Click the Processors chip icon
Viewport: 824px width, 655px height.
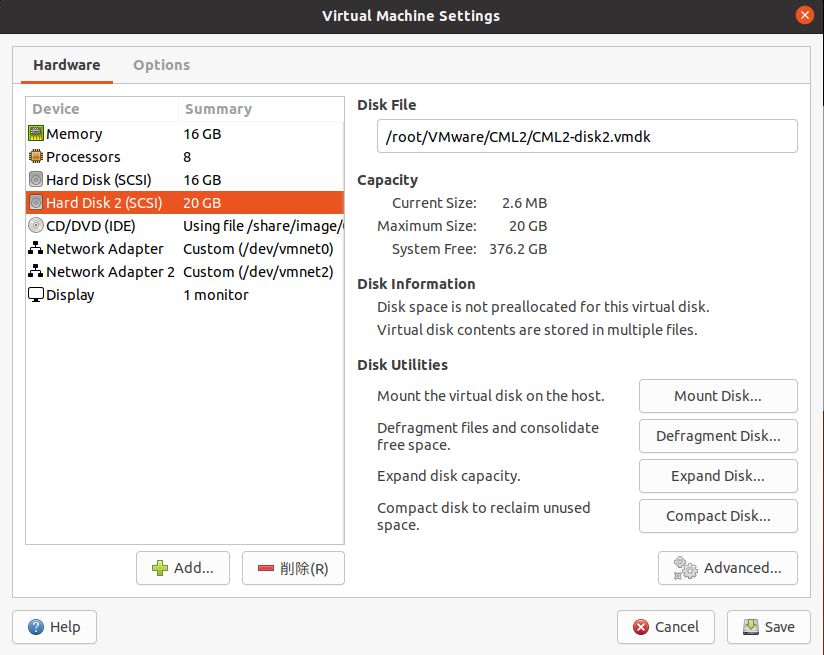35,156
